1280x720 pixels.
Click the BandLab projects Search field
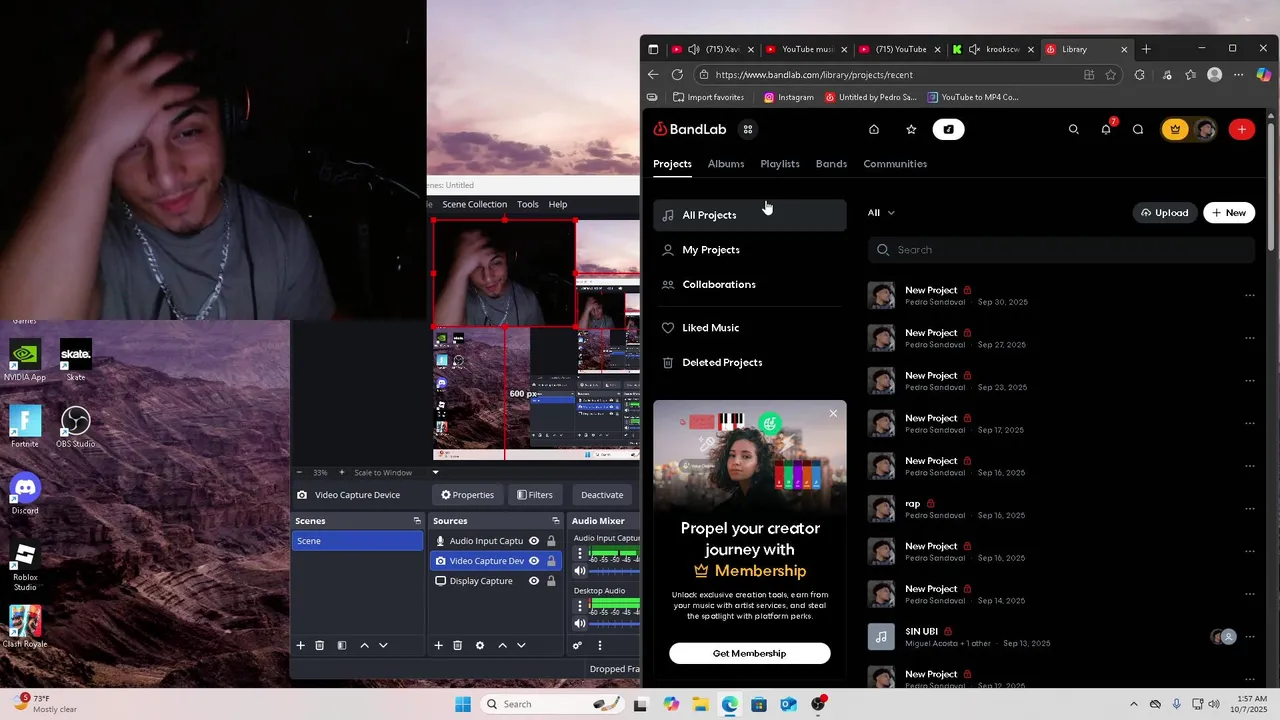pyautogui.click(x=1061, y=250)
